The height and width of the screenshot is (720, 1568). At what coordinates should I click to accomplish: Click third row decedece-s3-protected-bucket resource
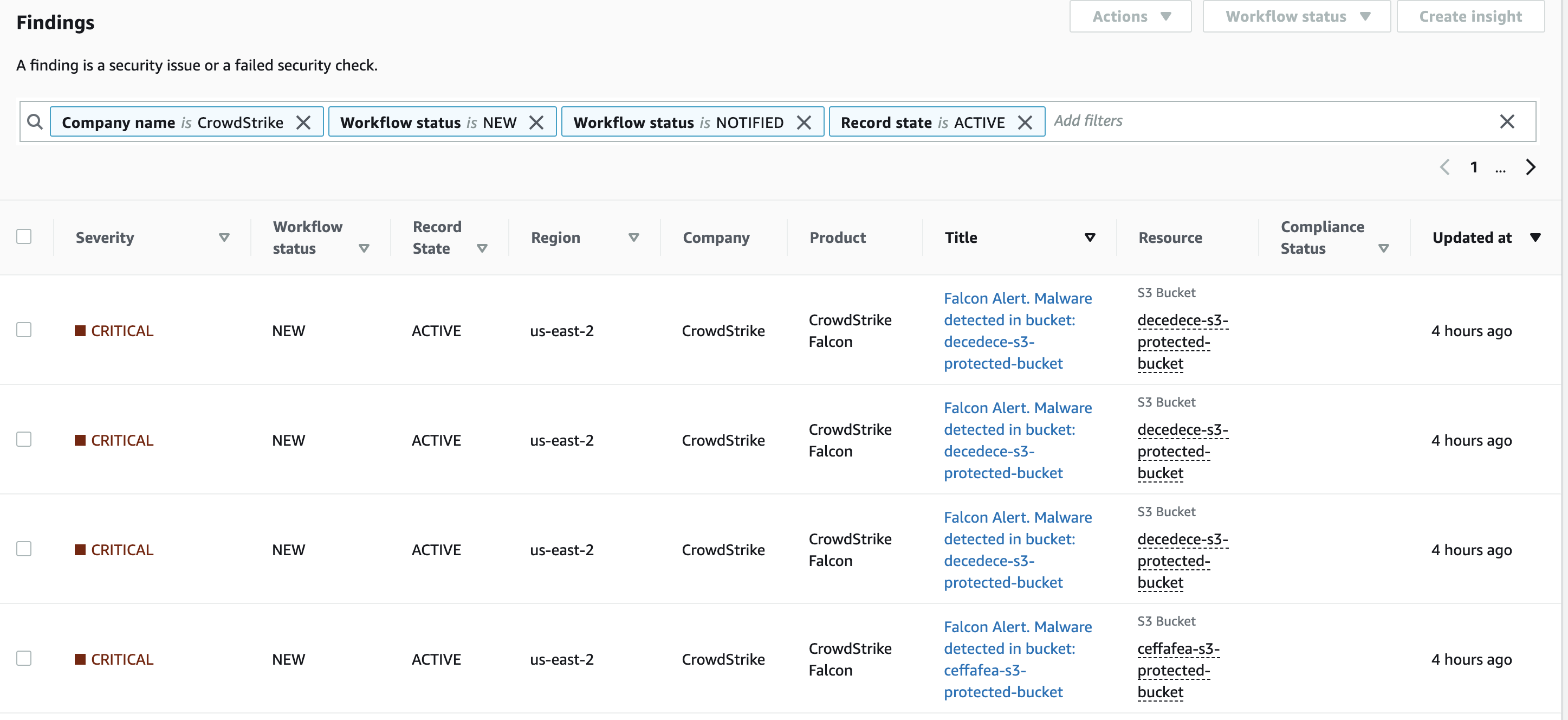coord(1183,561)
